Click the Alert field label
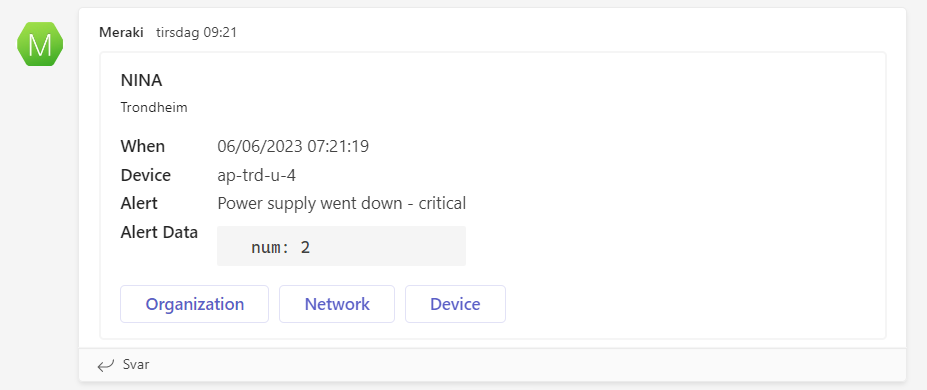Image resolution: width=927 pixels, height=390 pixels. coord(139,203)
